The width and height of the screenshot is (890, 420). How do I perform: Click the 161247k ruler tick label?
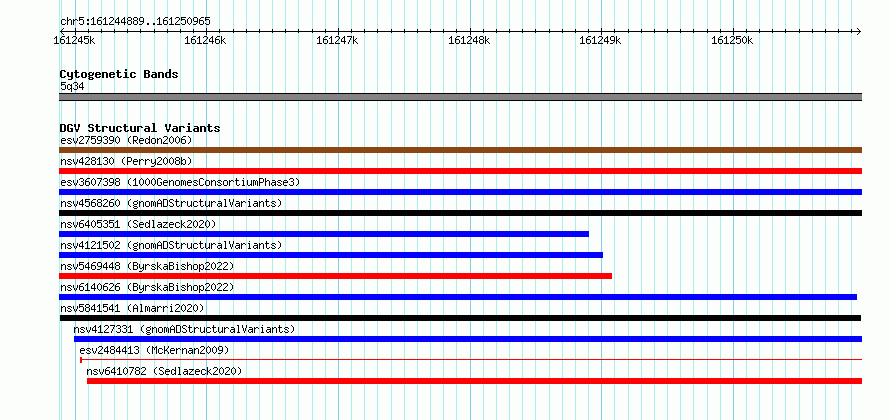point(337,40)
